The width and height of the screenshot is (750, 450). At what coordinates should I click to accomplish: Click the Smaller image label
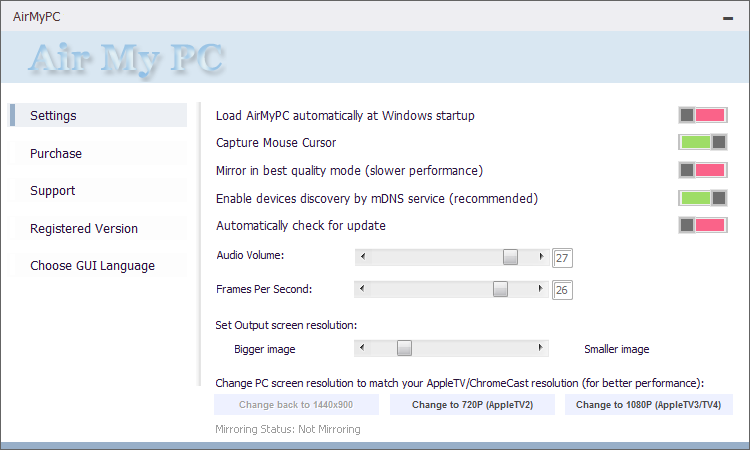[617, 349]
